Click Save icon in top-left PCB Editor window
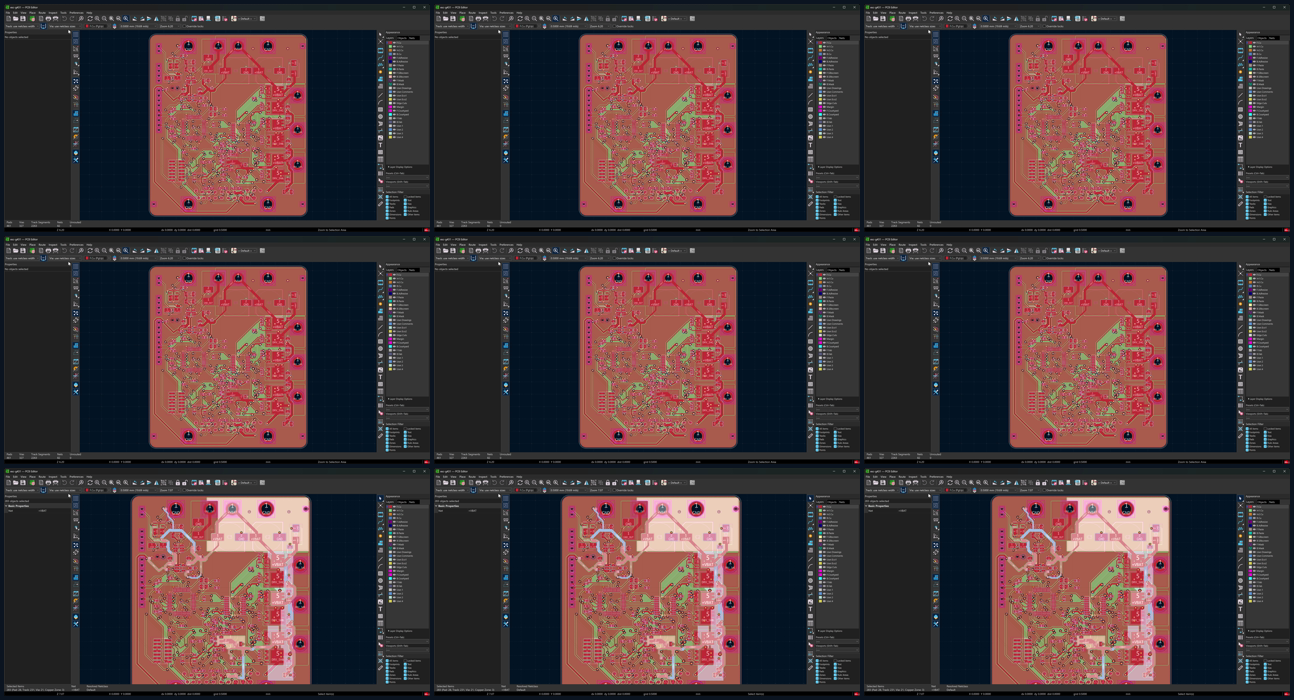 [x=22, y=19]
